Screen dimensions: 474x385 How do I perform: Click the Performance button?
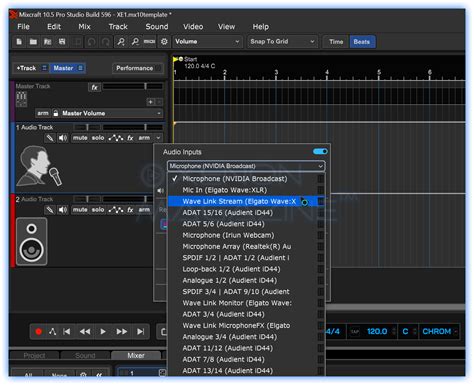click(138, 68)
